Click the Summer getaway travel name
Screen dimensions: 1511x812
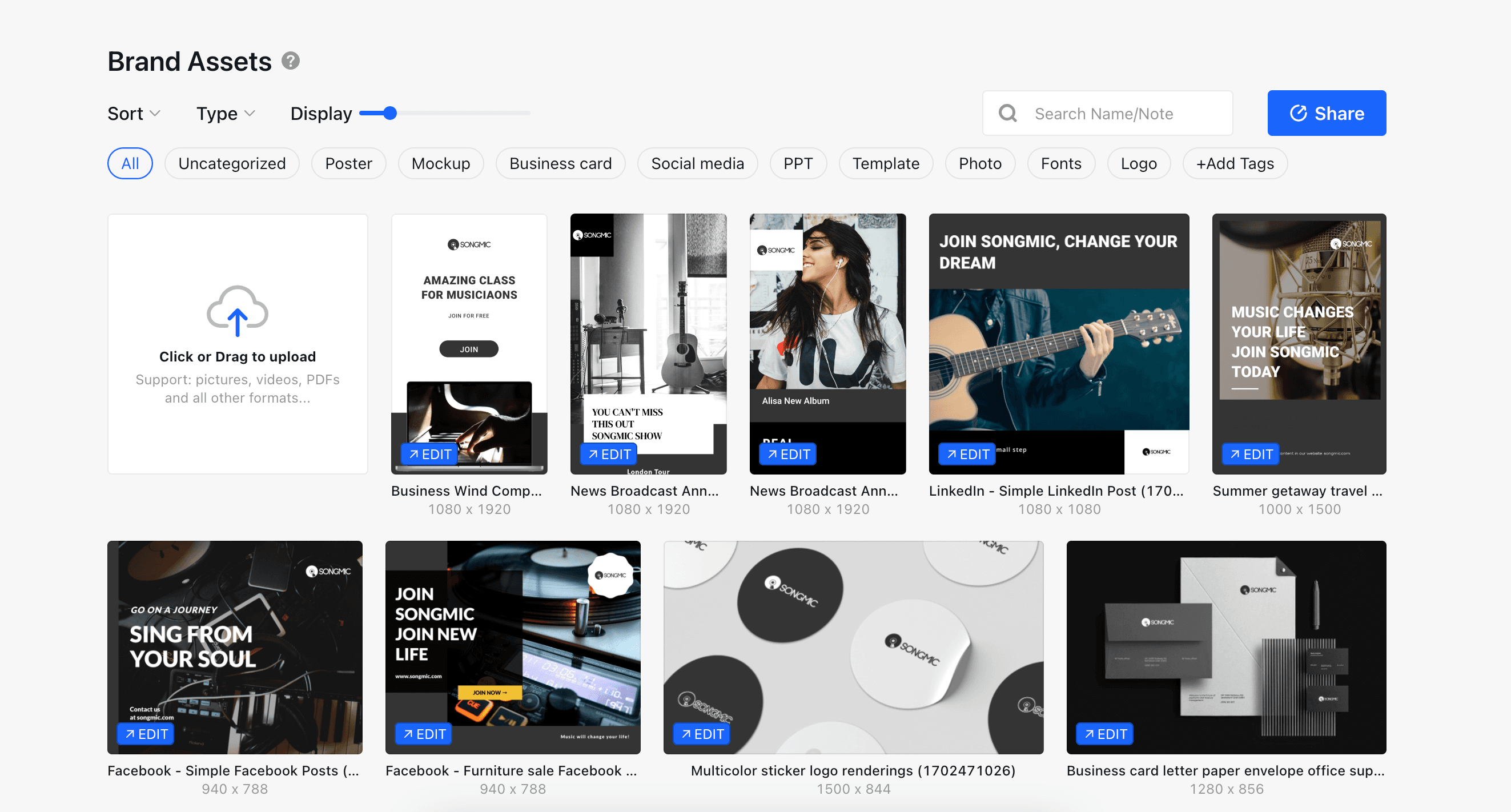coord(1297,491)
